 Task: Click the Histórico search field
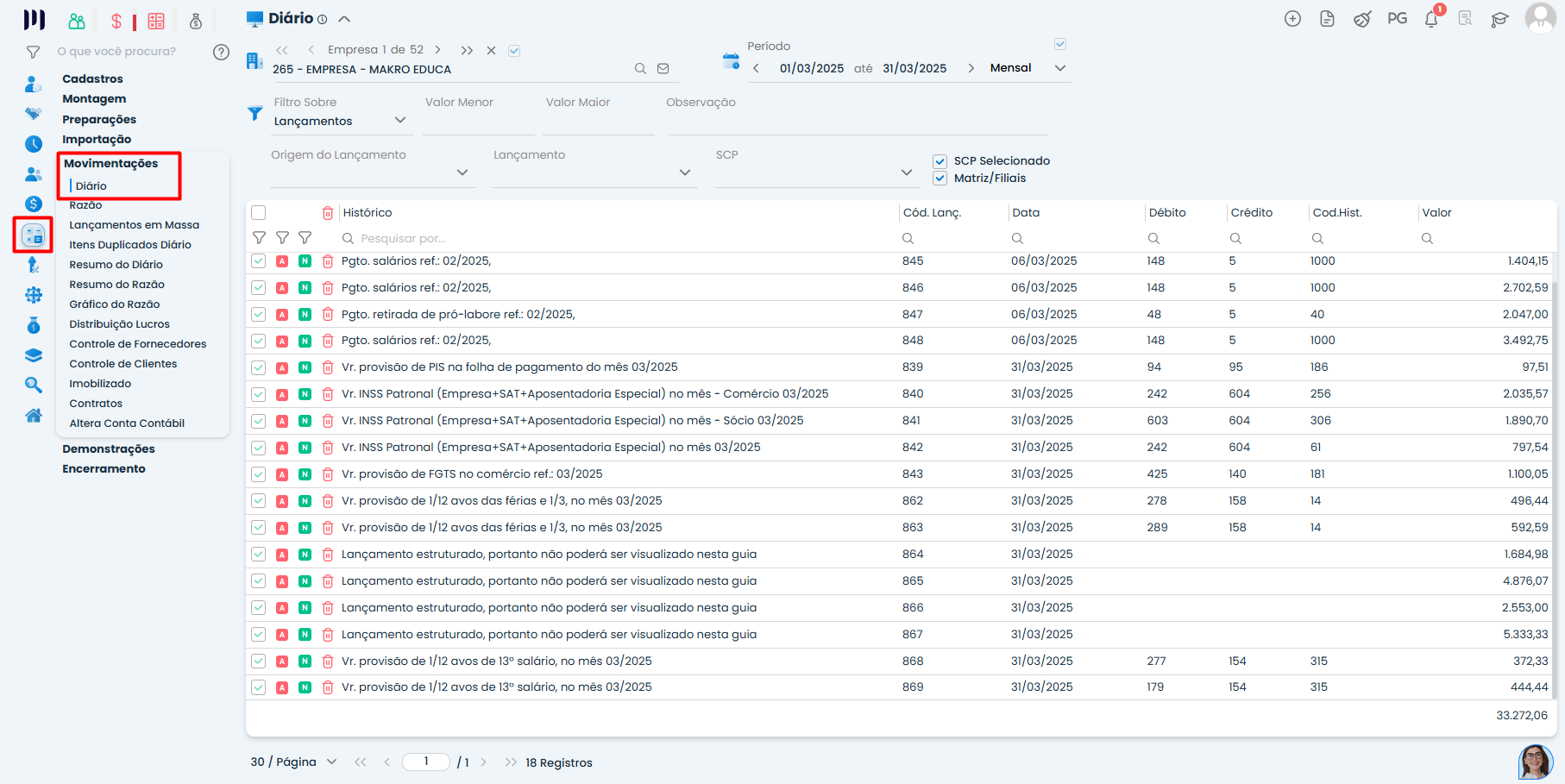[x=403, y=239]
